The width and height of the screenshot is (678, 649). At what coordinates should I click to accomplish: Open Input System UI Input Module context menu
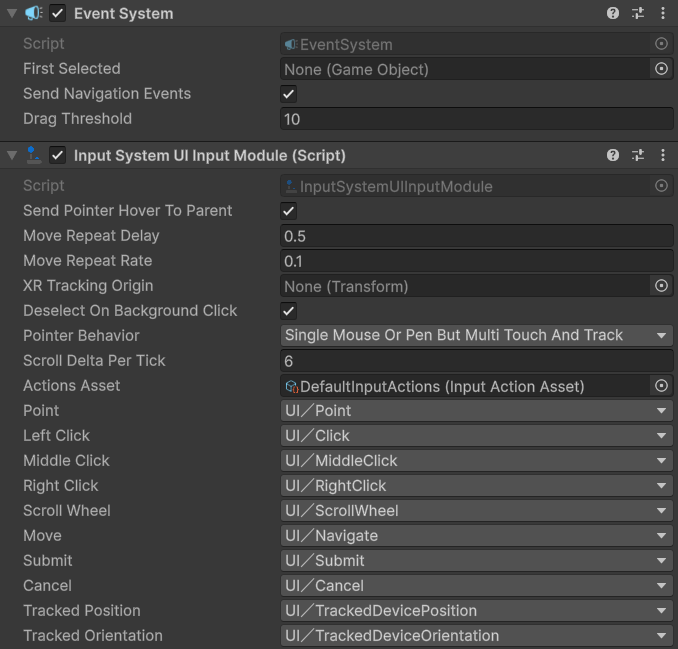(x=663, y=155)
